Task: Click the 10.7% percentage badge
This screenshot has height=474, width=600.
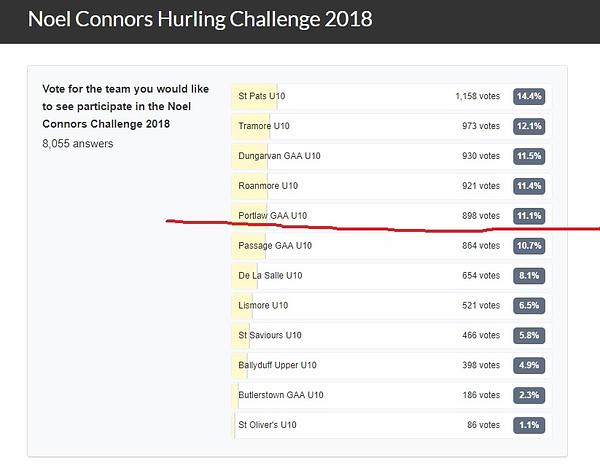Action: (529, 245)
